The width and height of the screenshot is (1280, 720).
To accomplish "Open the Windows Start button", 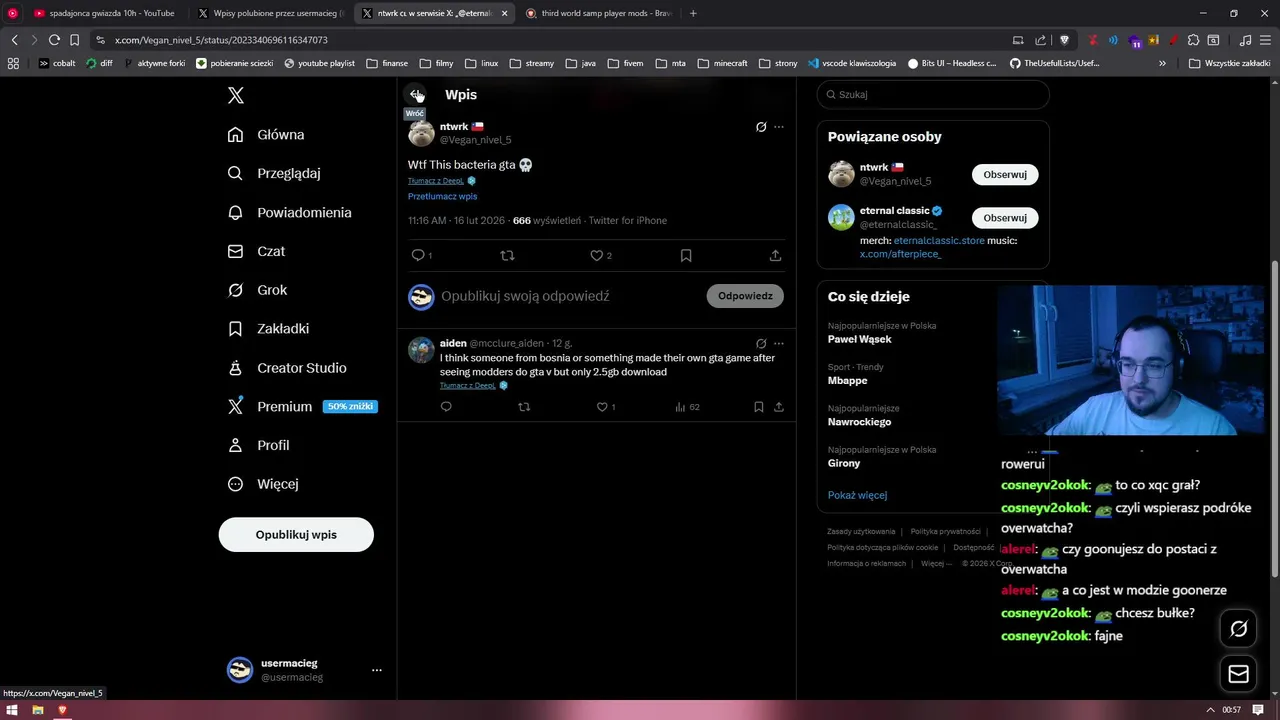I will point(13,710).
